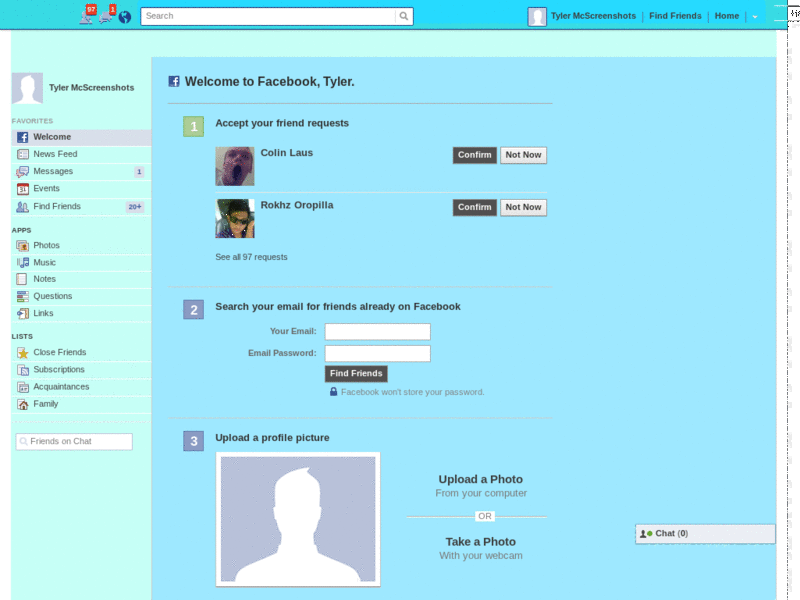The height and width of the screenshot is (600, 800).
Task: Click the Questions app icon
Action: point(22,296)
